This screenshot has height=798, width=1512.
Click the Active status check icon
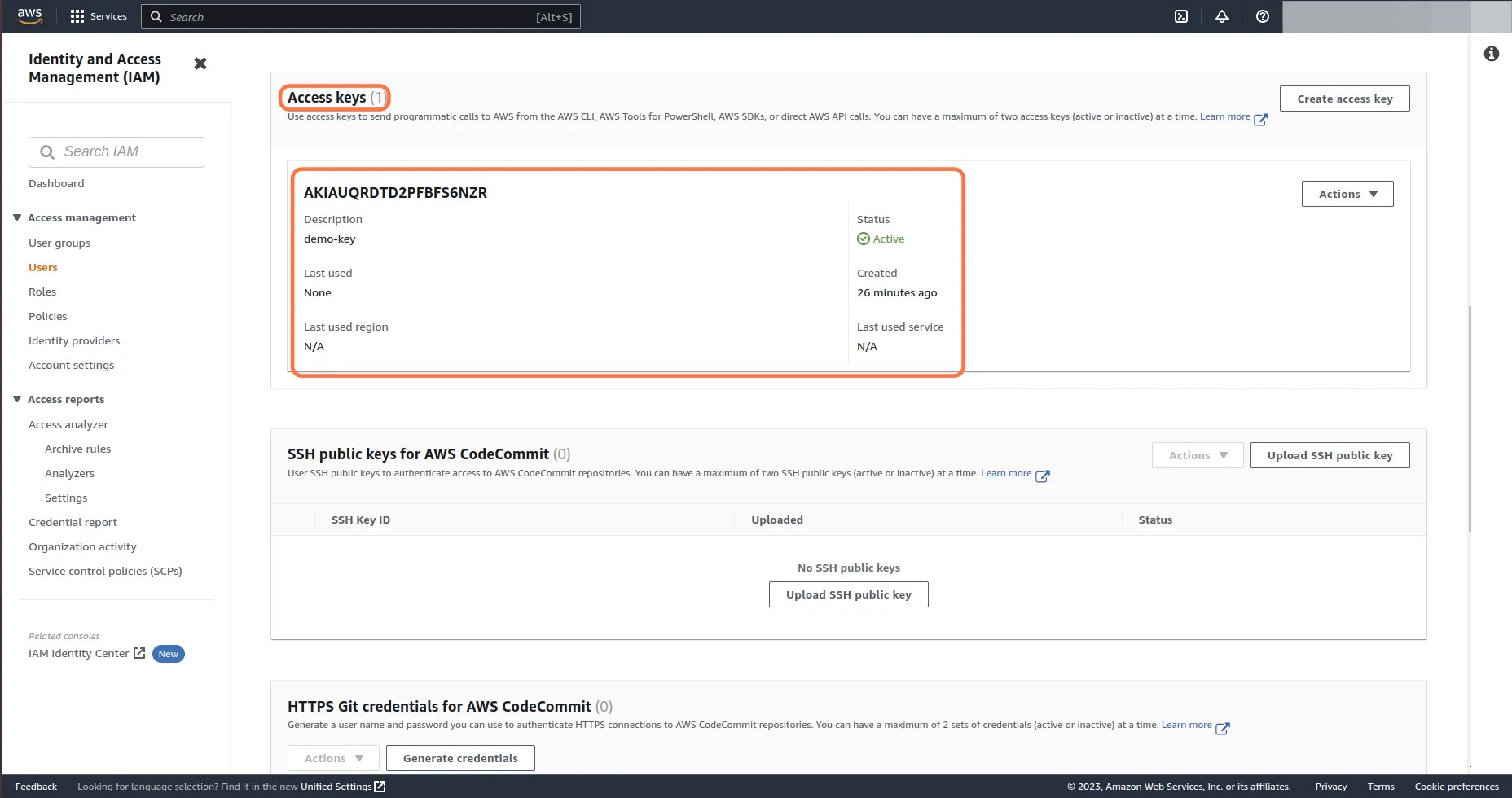[x=863, y=239]
